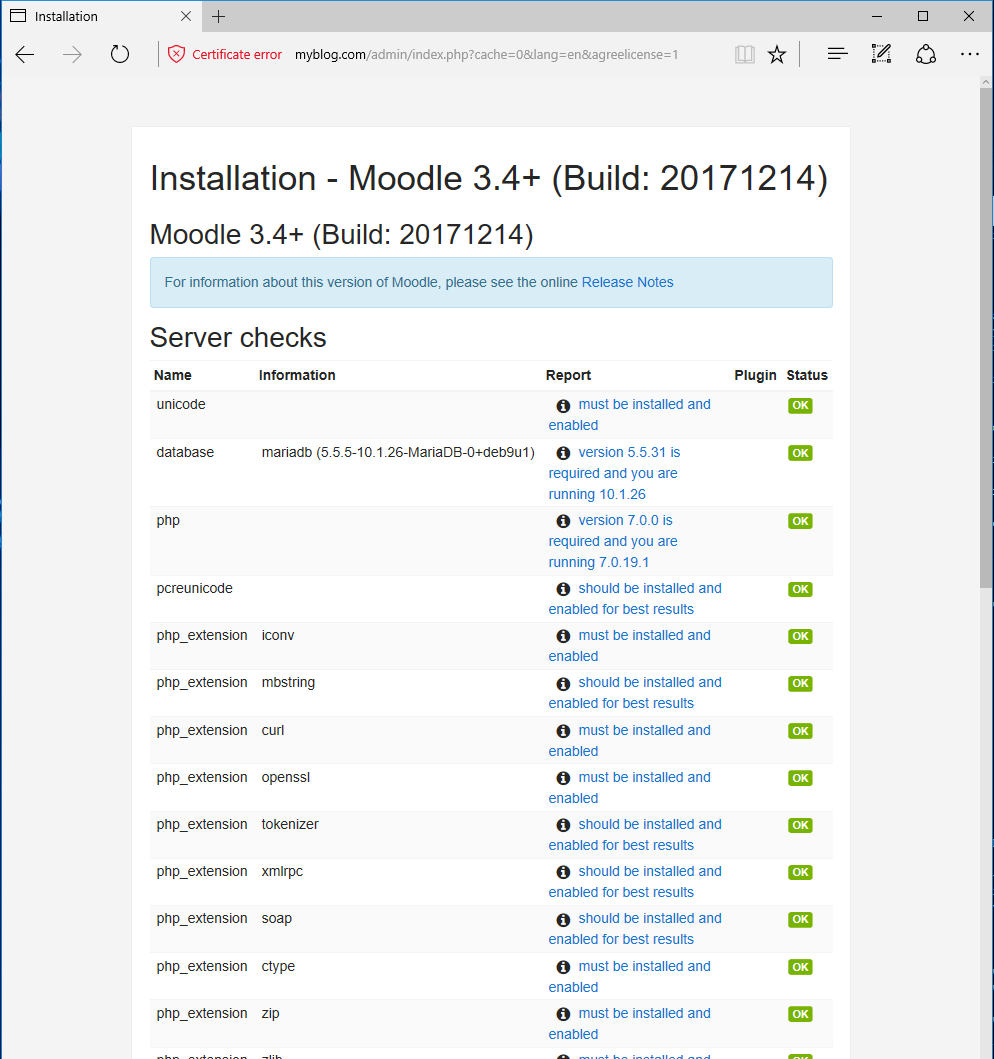Image resolution: width=994 pixels, height=1059 pixels.
Task: Open 'version 5.5.31 is required' database link
Action: click(x=614, y=473)
